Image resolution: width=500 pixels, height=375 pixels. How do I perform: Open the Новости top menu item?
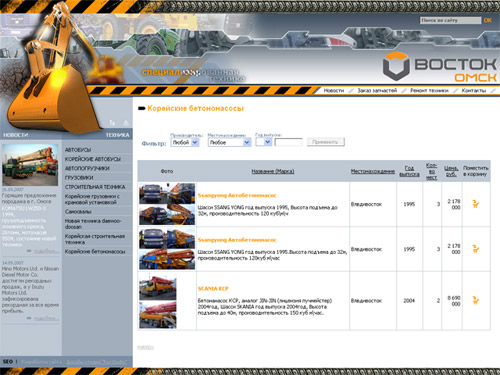[334, 90]
